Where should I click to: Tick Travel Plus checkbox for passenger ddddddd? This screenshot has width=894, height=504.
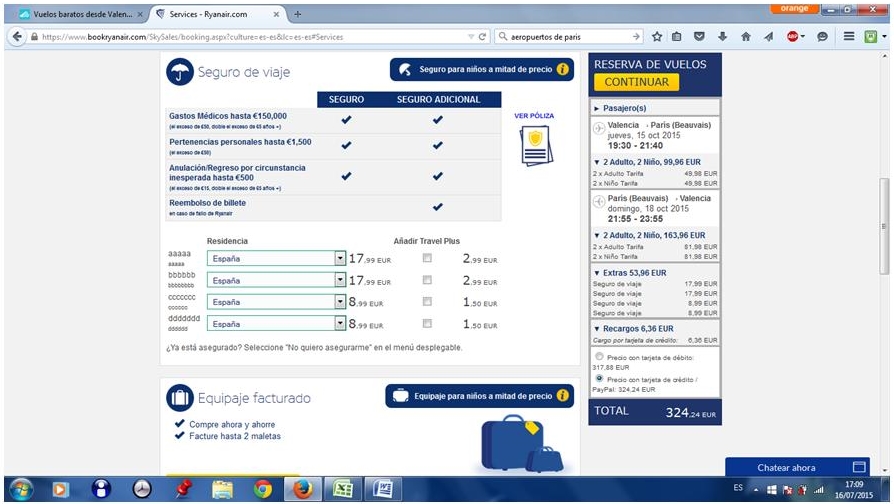[x=427, y=323]
